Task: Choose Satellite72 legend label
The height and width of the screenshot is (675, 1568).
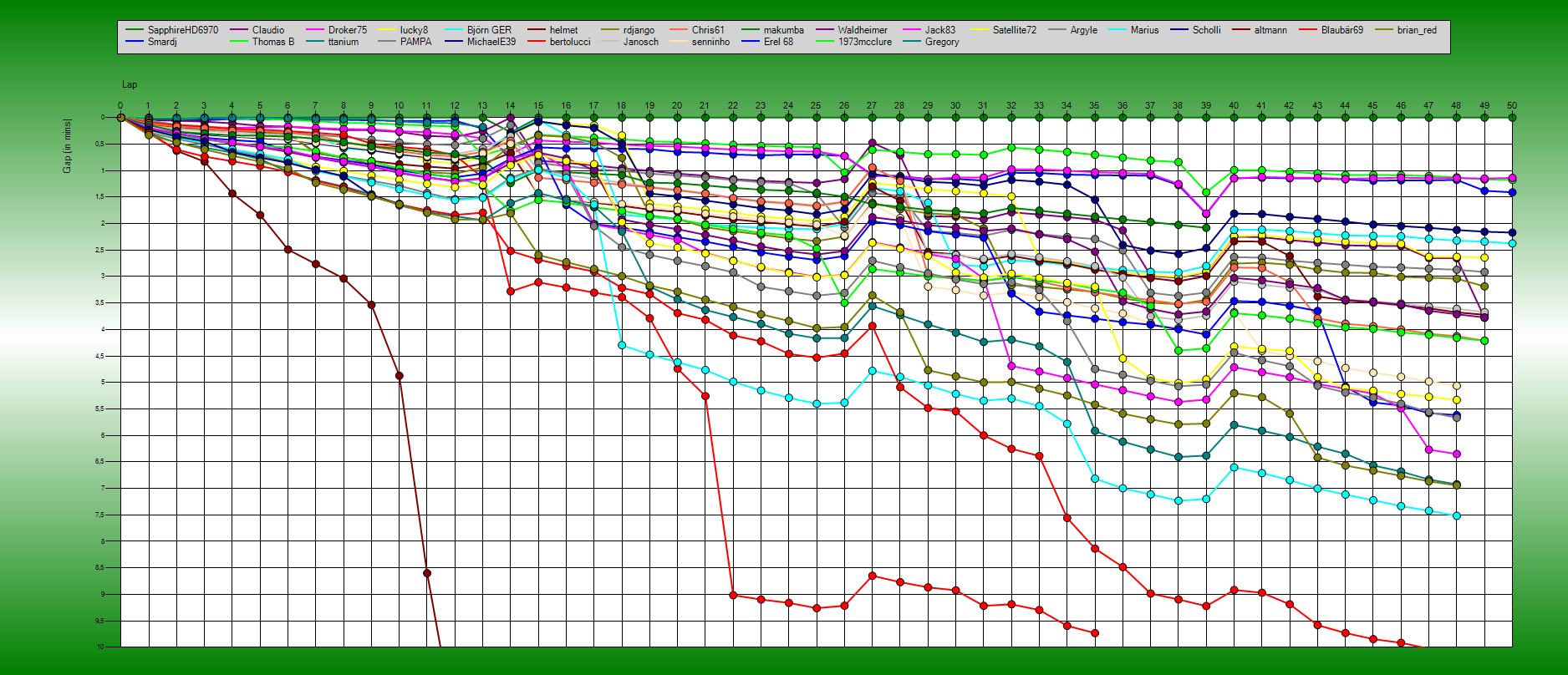Action: [1015, 30]
